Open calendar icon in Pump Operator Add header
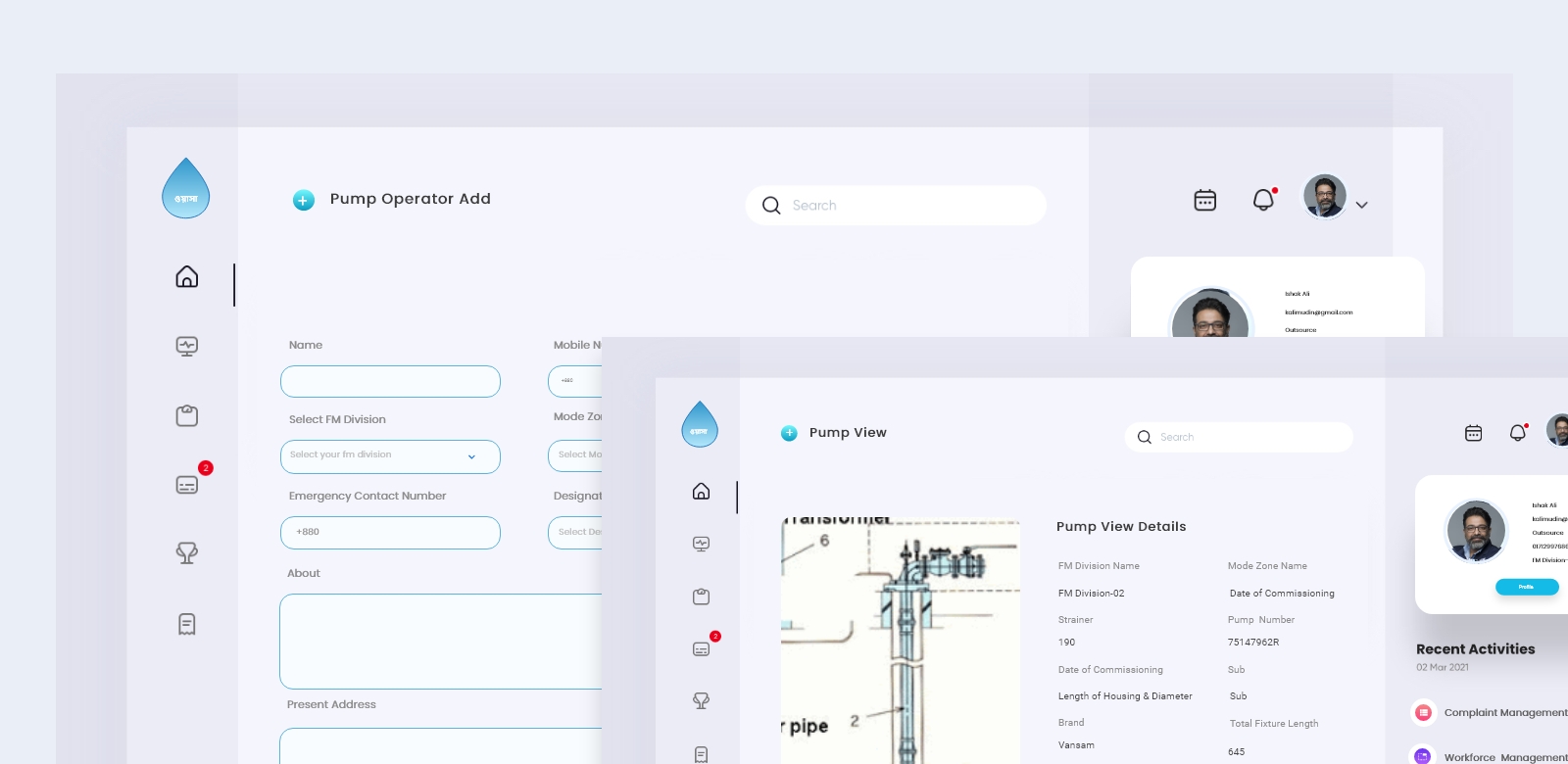Viewport: 1568px width, 764px height. pos(1205,200)
